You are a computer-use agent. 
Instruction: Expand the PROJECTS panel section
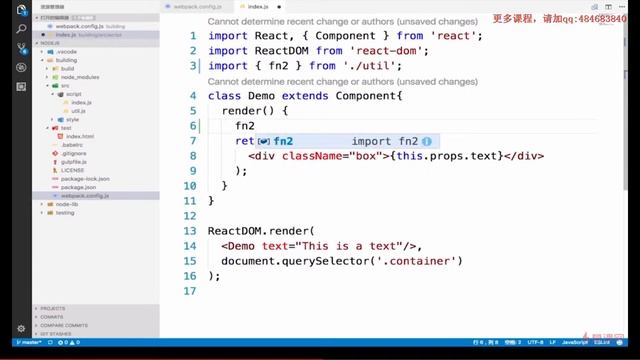click(x=96, y=308)
